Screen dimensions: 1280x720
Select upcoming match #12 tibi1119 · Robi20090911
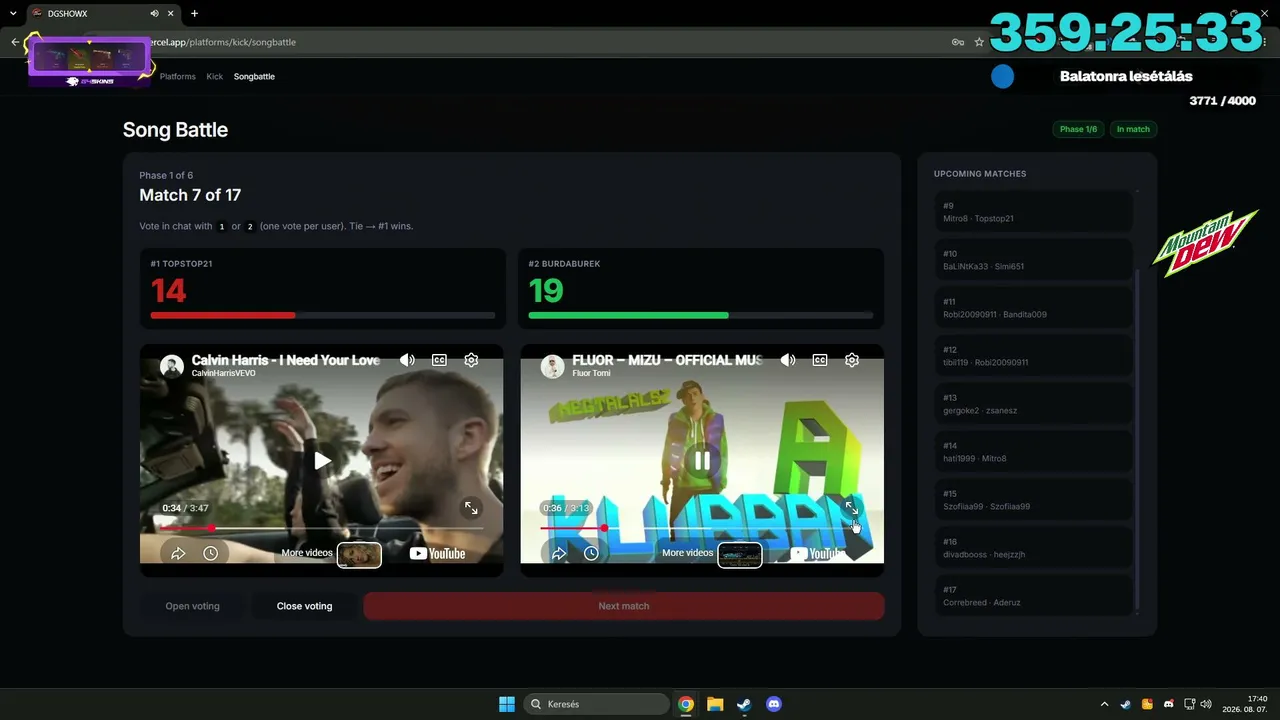pyautogui.click(x=1034, y=356)
